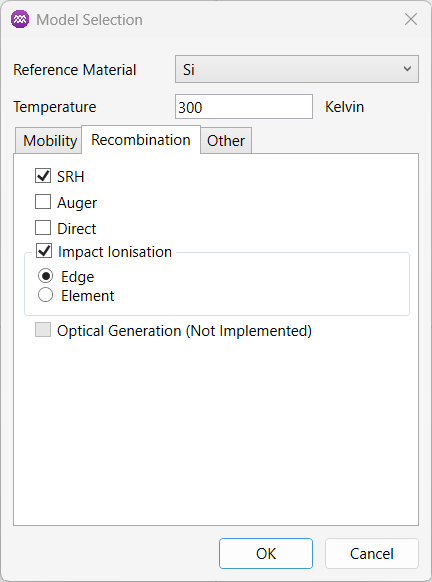
Task: Enable the Auger recombination checkbox
Action: pyautogui.click(x=43, y=202)
